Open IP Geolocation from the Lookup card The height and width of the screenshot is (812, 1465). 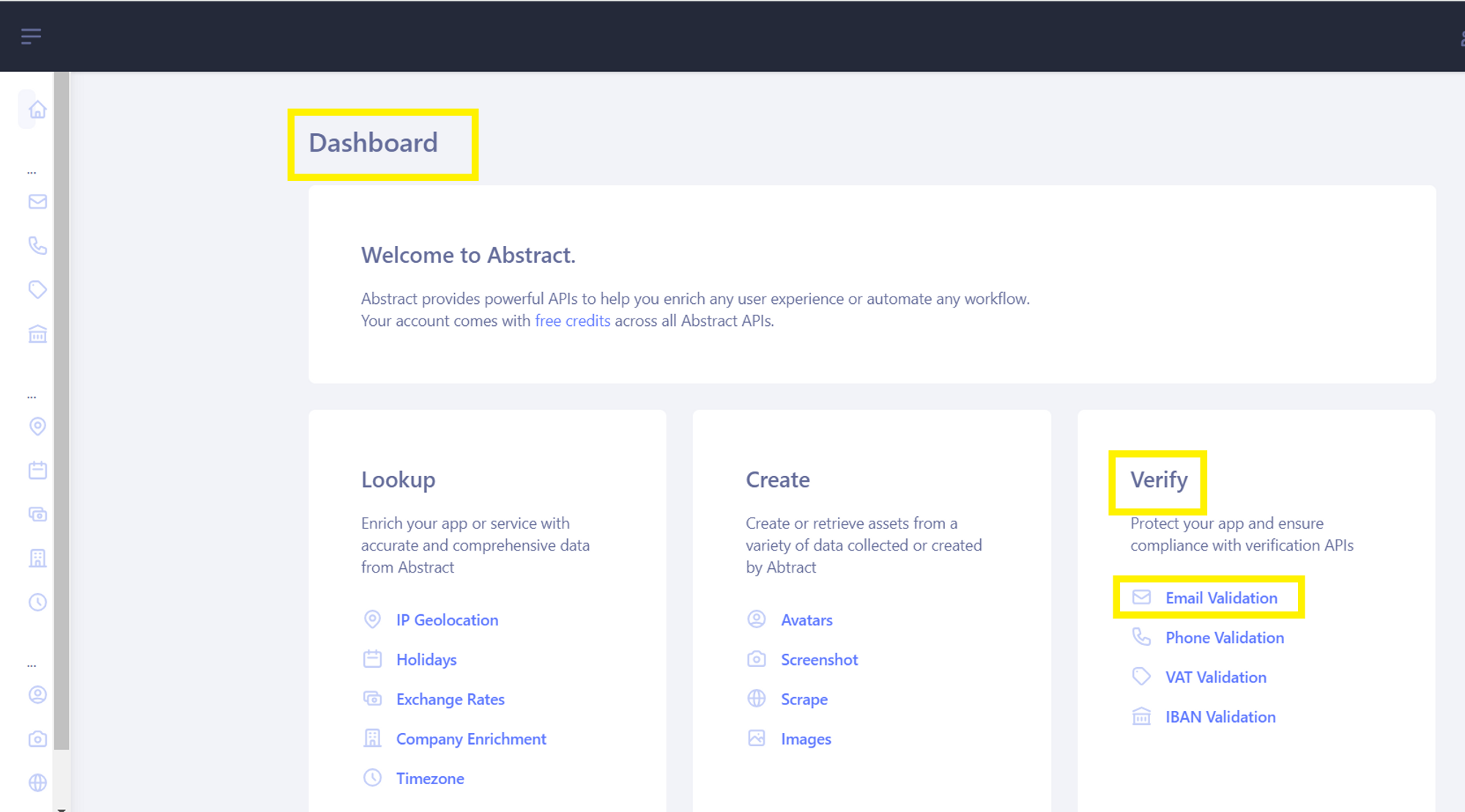tap(446, 619)
